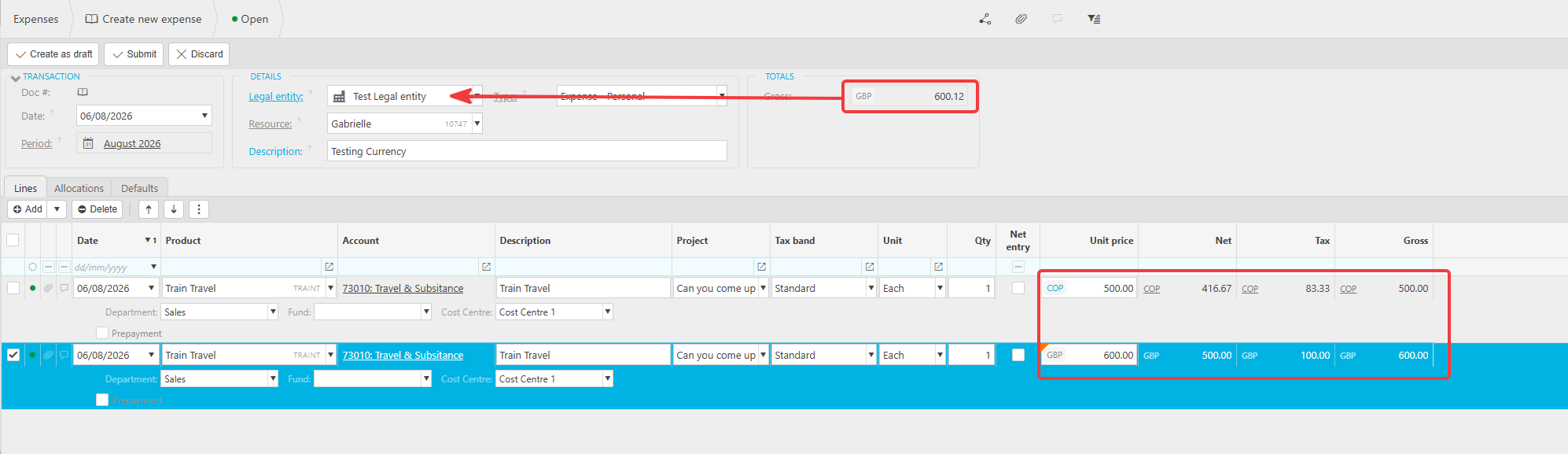Open selected row Tax band Standard dropdown
This screenshot has width=1568, height=454.
click(x=871, y=356)
